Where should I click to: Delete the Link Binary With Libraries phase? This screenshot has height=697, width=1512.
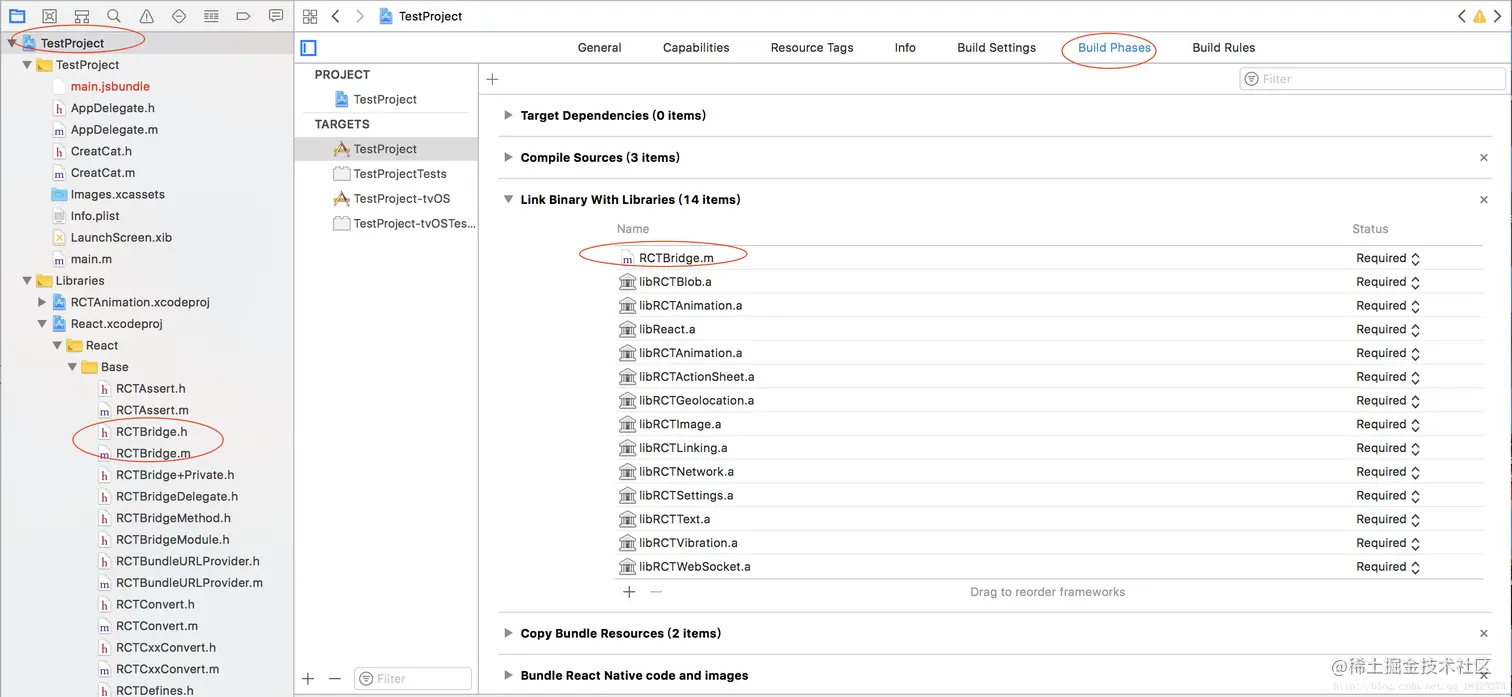pos(1484,200)
